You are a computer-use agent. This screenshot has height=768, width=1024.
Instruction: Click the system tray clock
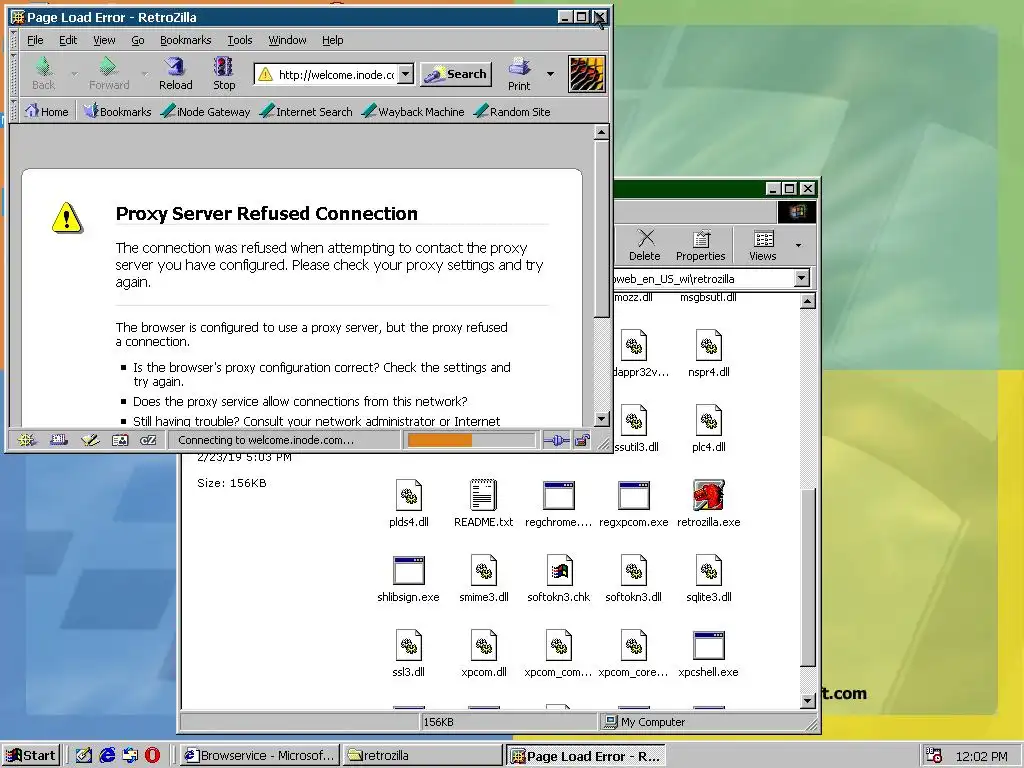coord(981,756)
